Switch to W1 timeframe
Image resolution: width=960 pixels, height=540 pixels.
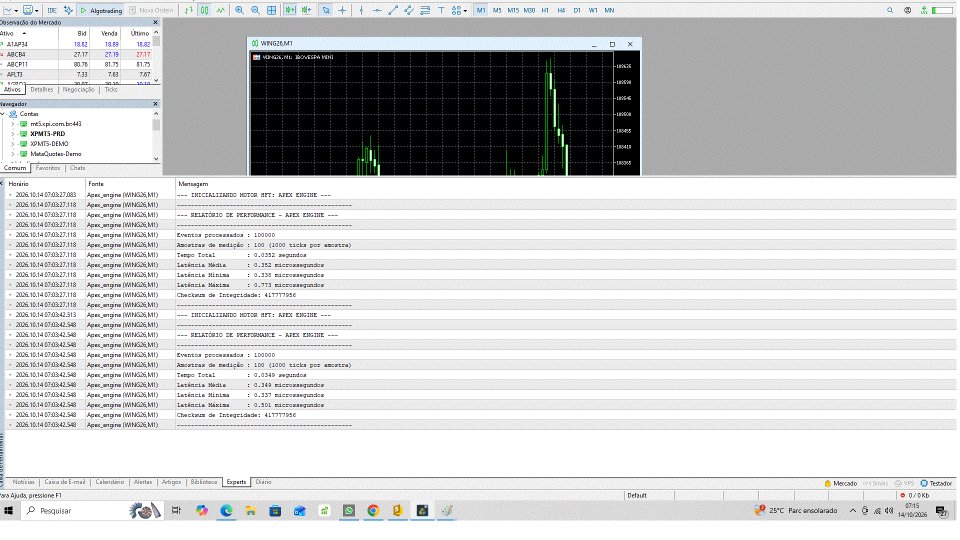(x=593, y=10)
